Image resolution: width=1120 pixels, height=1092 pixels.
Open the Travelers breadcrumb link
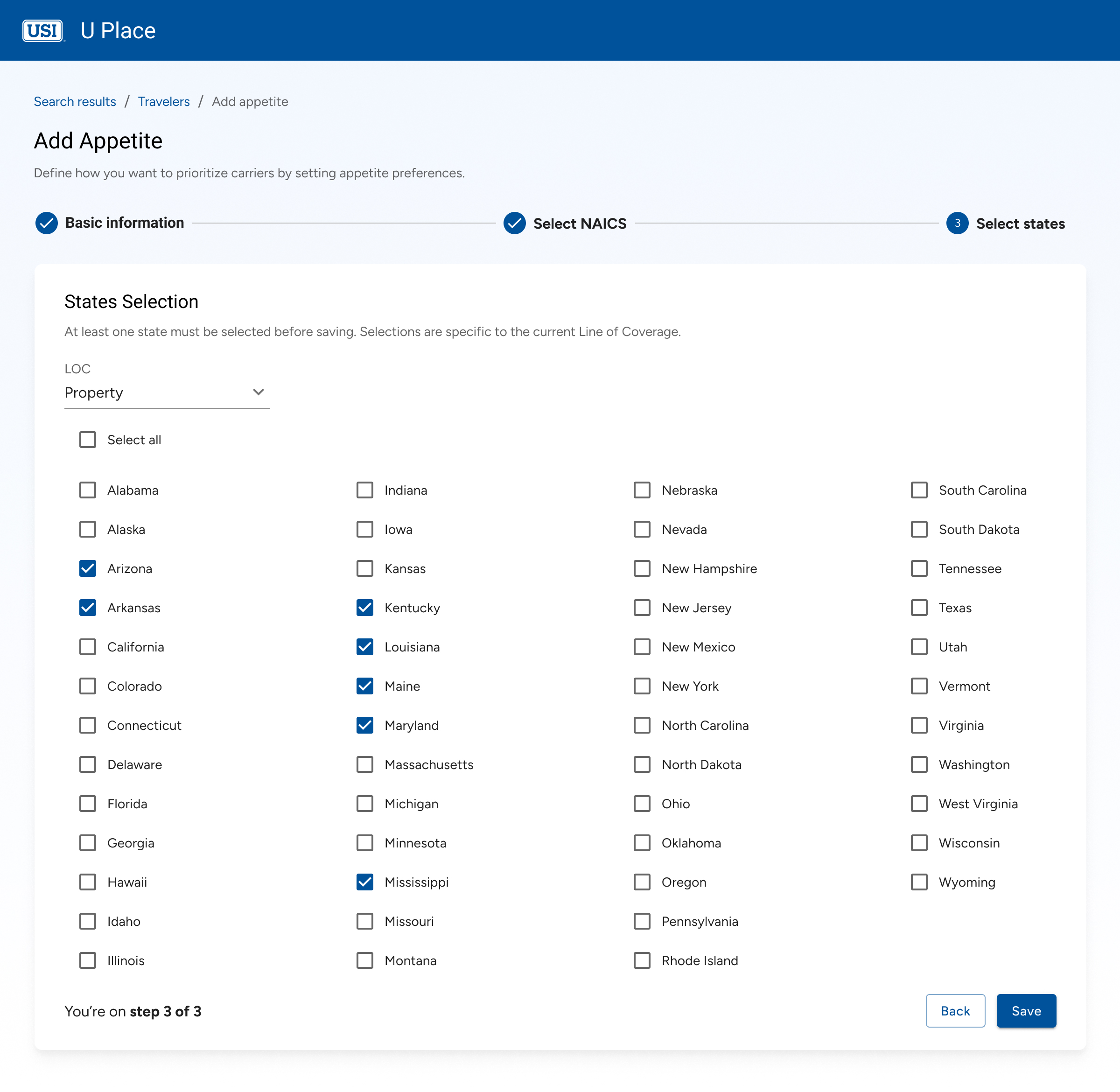[x=164, y=102]
